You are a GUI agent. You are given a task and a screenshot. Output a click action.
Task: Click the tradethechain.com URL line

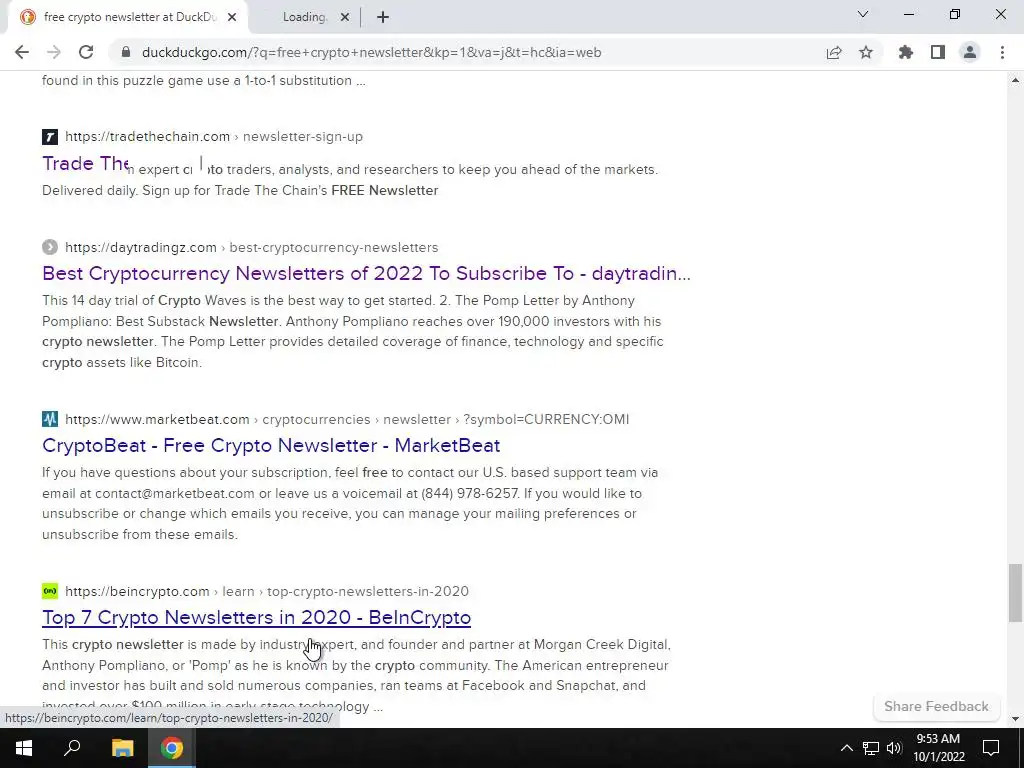[x=214, y=136]
